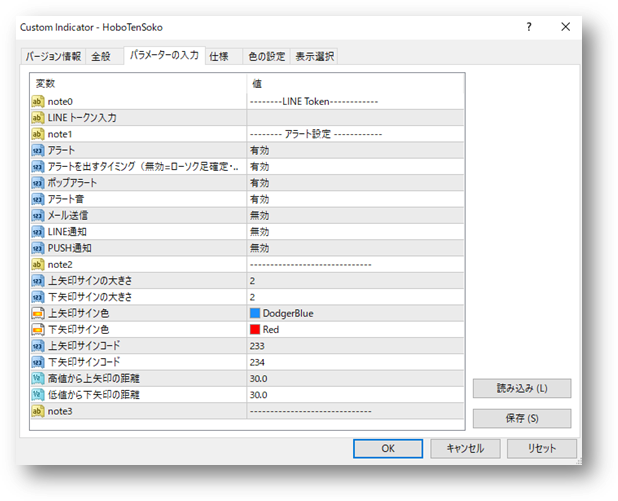Open the アラート音 value dropdown
Image resolution: width=618 pixels, height=501 pixels.
coord(355,199)
